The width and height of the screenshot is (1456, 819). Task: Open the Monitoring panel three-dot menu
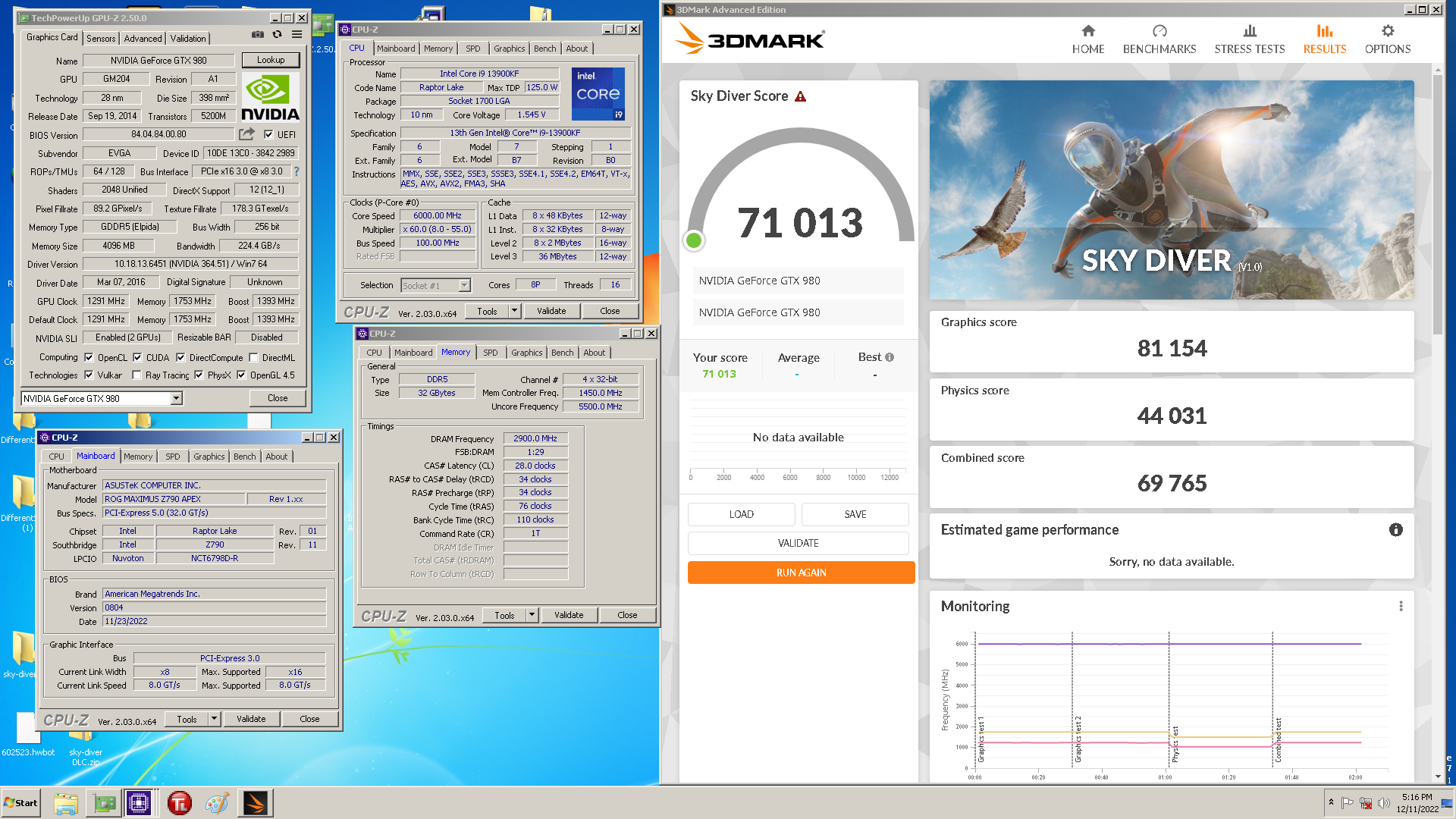[x=1401, y=607]
